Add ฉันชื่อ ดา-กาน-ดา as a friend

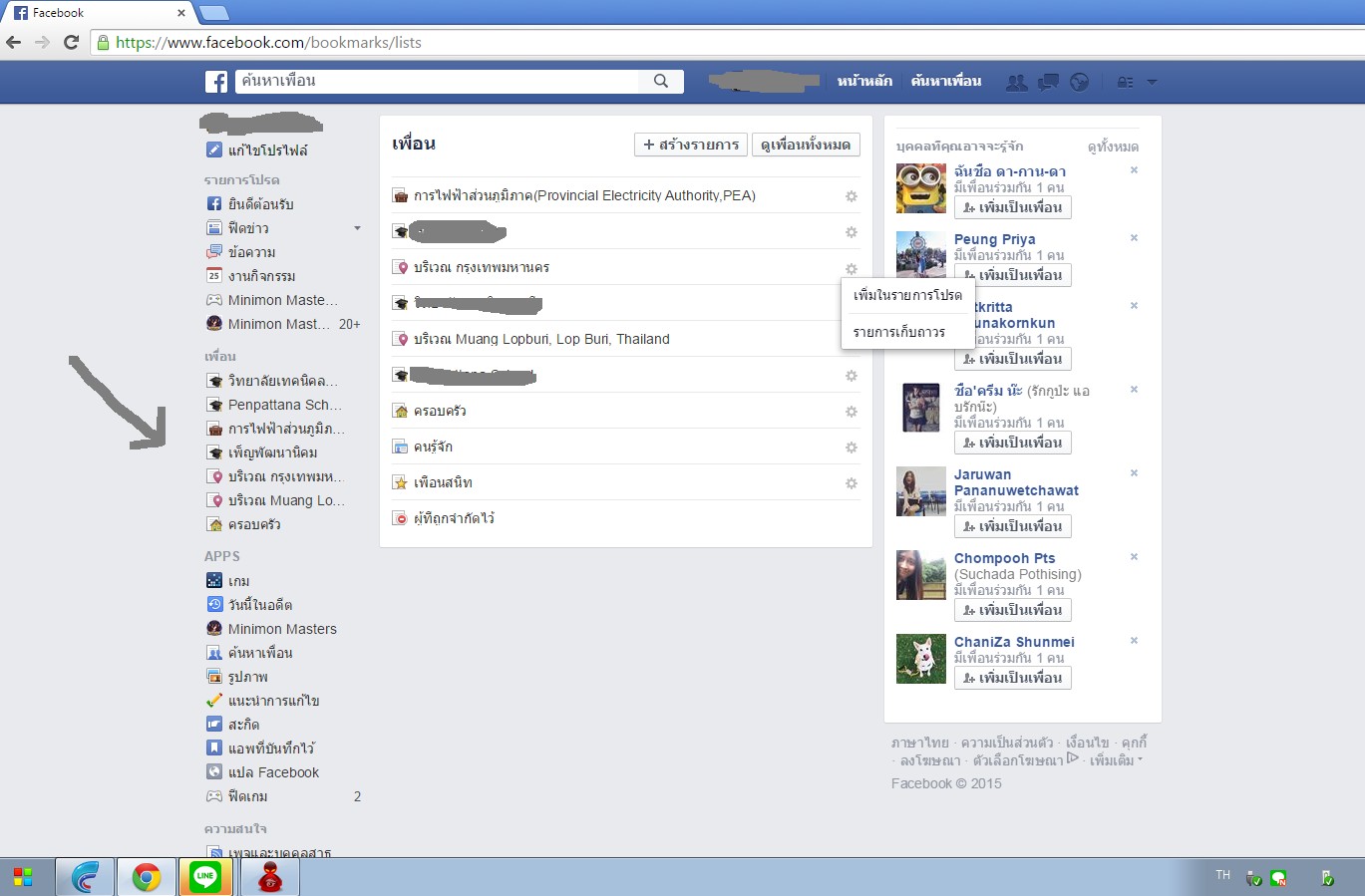(1012, 207)
